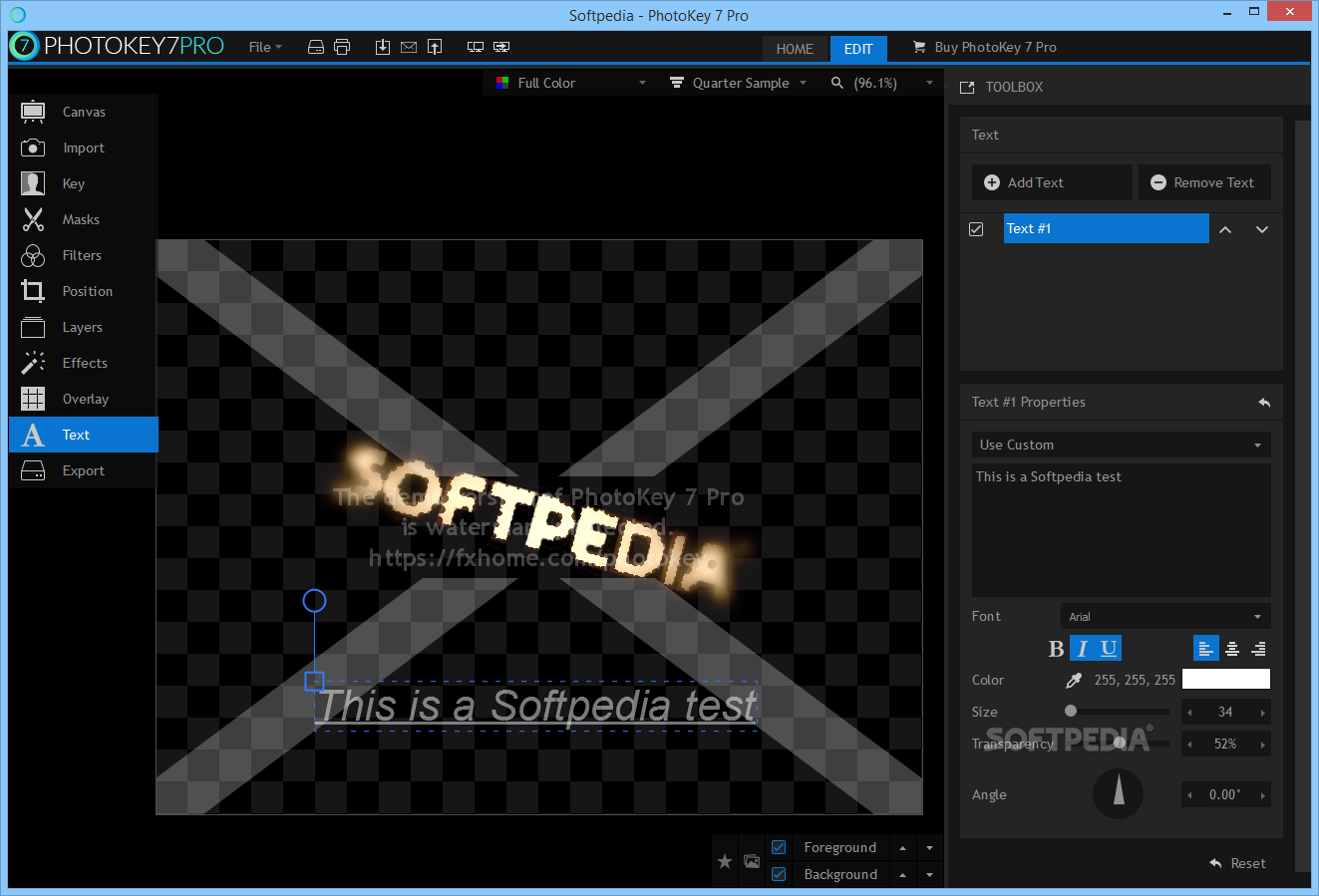This screenshot has width=1319, height=896.
Task: Select Text #1 in the text list
Action: 1106,228
